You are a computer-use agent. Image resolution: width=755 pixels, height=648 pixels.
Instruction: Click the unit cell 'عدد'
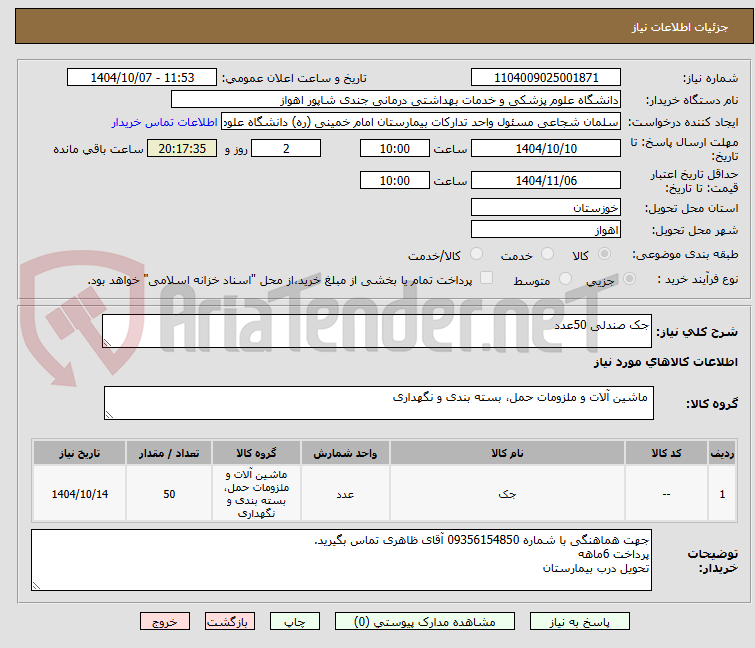pyautogui.click(x=345, y=494)
